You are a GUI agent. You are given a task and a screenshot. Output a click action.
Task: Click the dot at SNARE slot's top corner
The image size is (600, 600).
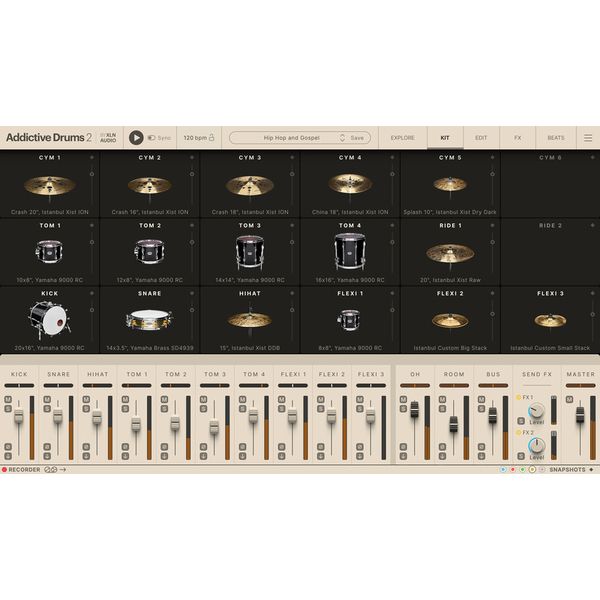click(x=192, y=293)
